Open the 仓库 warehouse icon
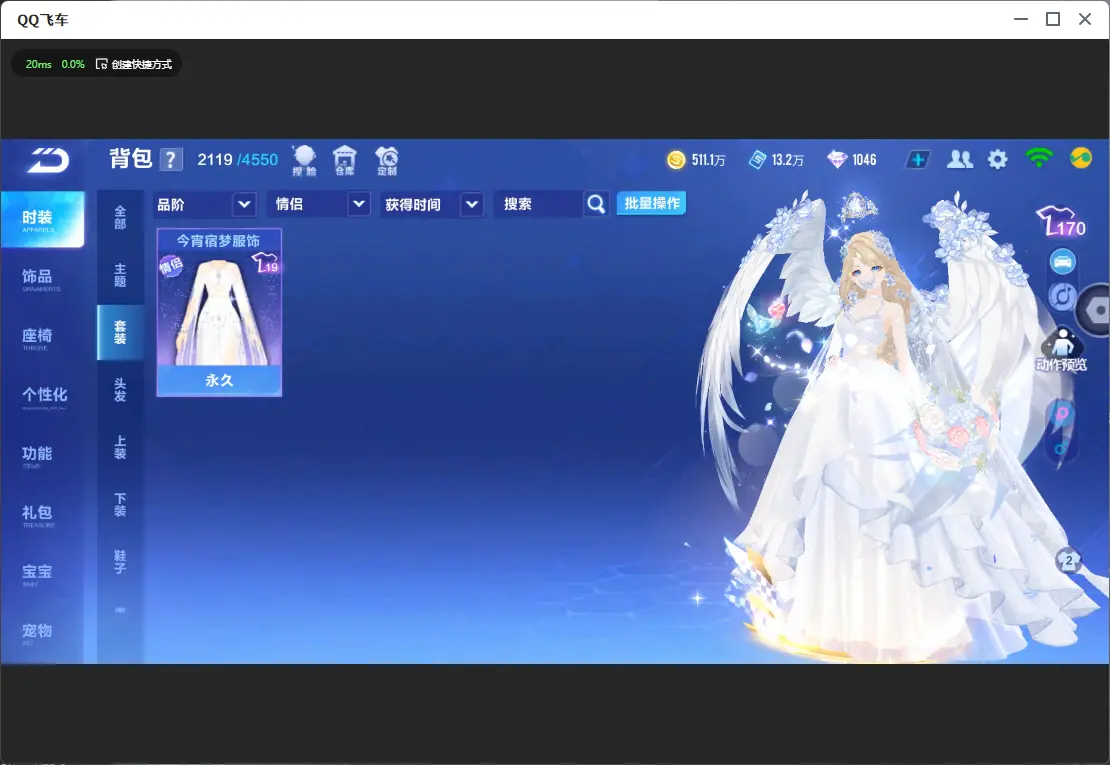Viewport: 1110px width, 765px height. pos(345,161)
